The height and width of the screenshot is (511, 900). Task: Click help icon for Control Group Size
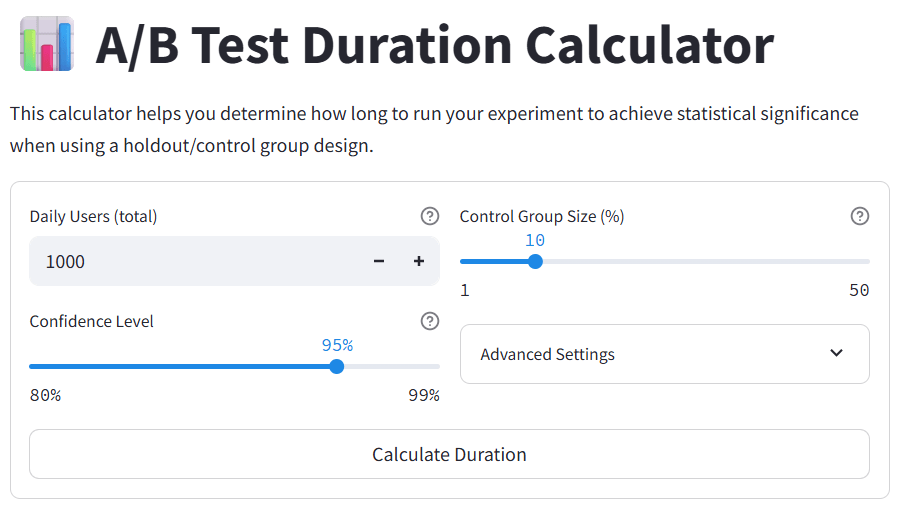coord(860,216)
